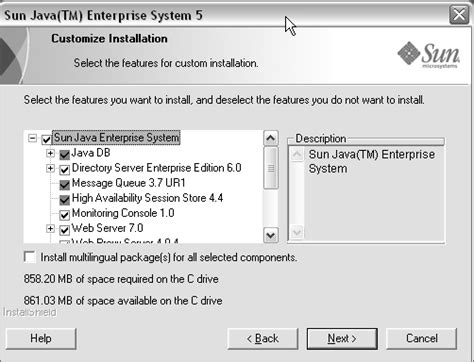Click the feature tree scrollbar thumb
This screenshot has height=362, width=474.
(271, 168)
